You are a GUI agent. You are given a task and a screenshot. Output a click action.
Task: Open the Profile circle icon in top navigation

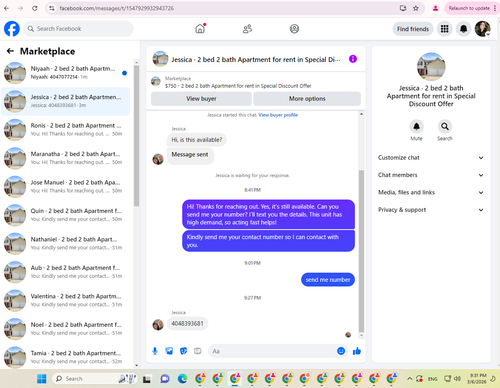click(294, 29)
